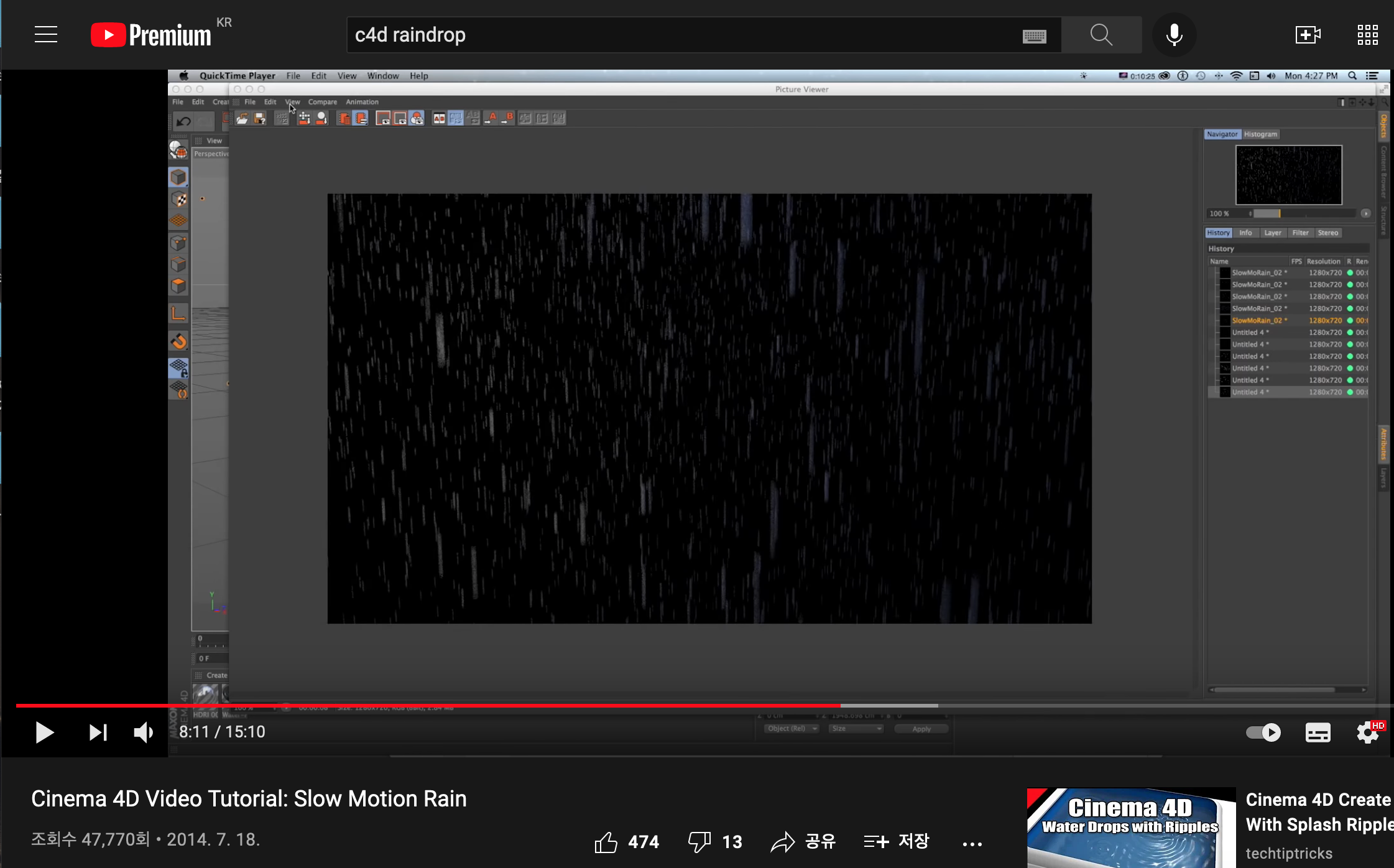
Task: Open the Picture Viewer Edit menu
Action: coord(270,102)
